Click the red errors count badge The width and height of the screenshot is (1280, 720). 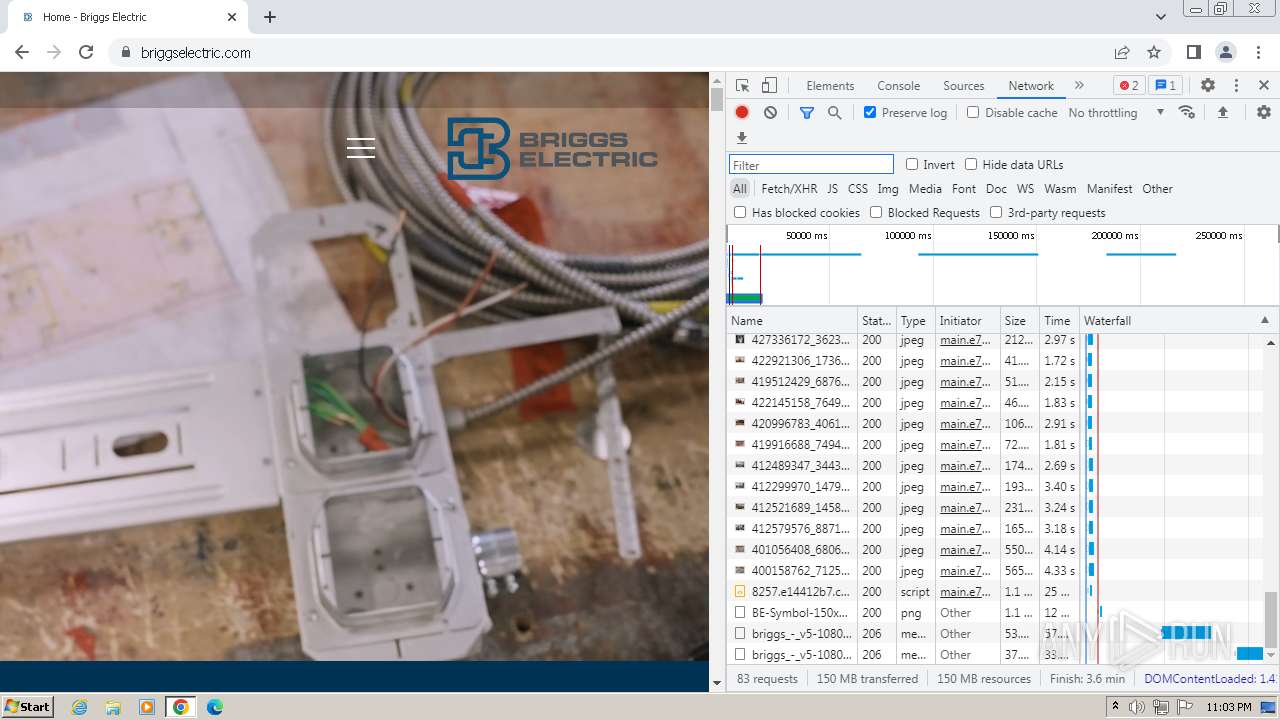(x=1129, y=85)
